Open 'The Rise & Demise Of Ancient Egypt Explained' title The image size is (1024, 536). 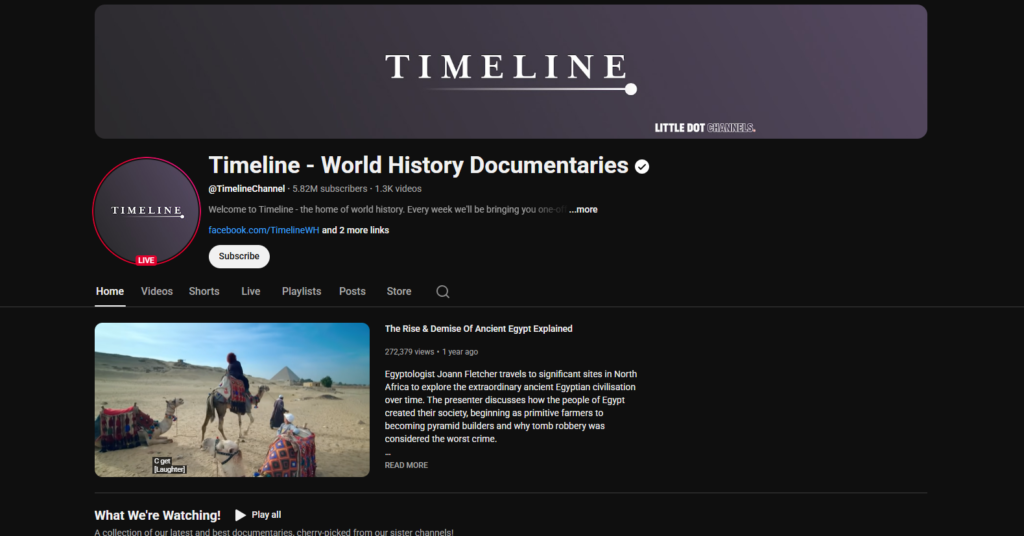(x=478, y=329)
